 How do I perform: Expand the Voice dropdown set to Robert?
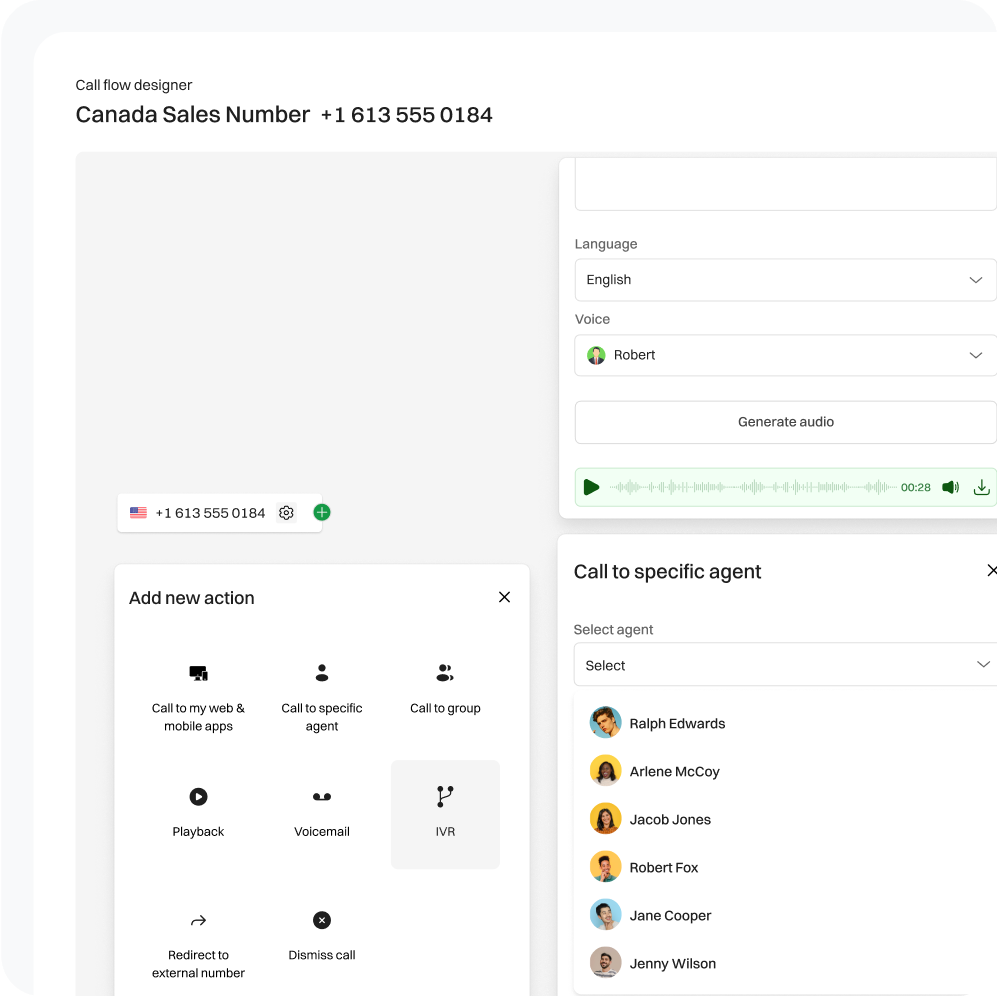[x=785, y=355]
